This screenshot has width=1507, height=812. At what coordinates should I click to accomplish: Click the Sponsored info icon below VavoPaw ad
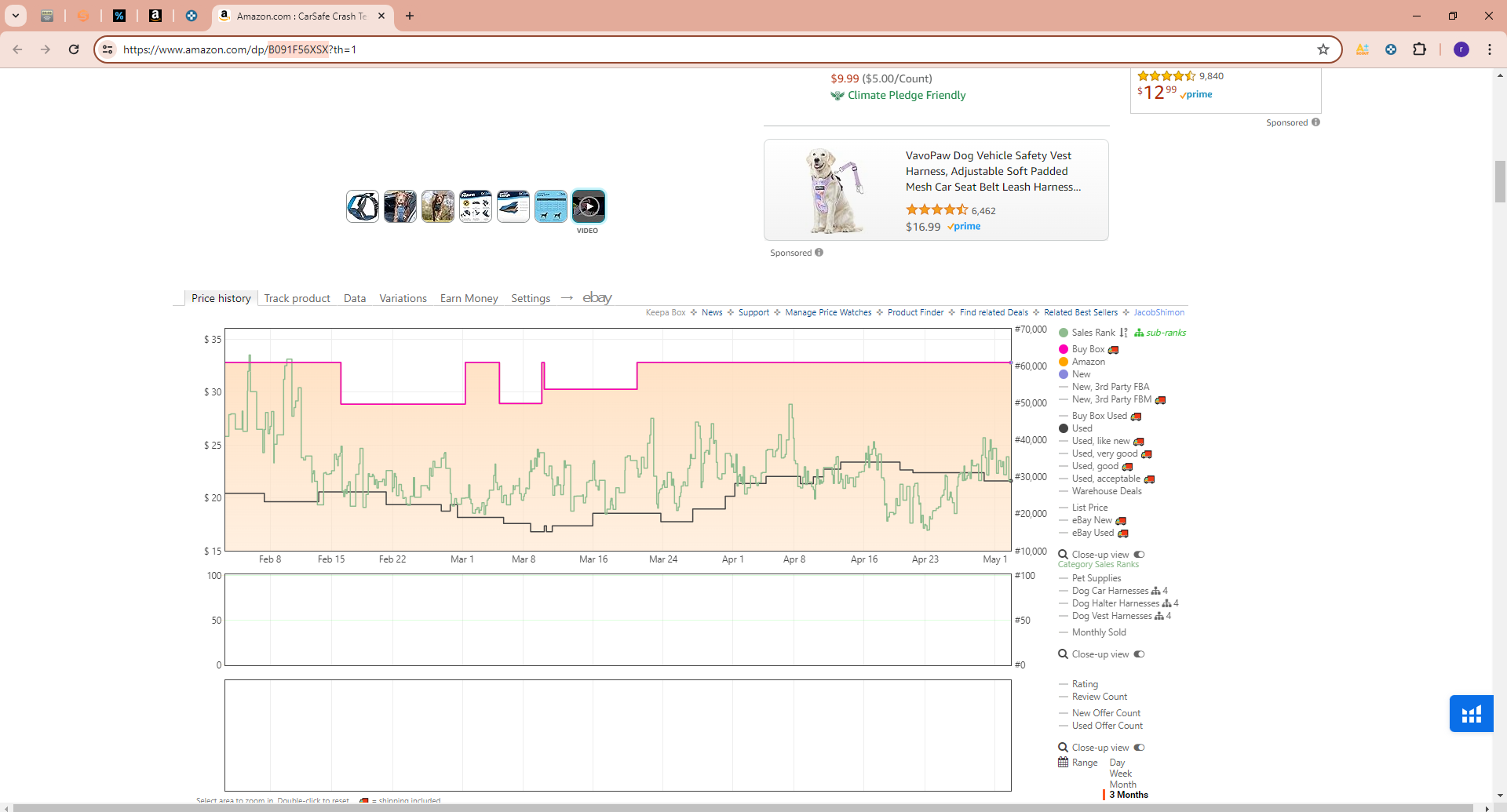(819, 253)
